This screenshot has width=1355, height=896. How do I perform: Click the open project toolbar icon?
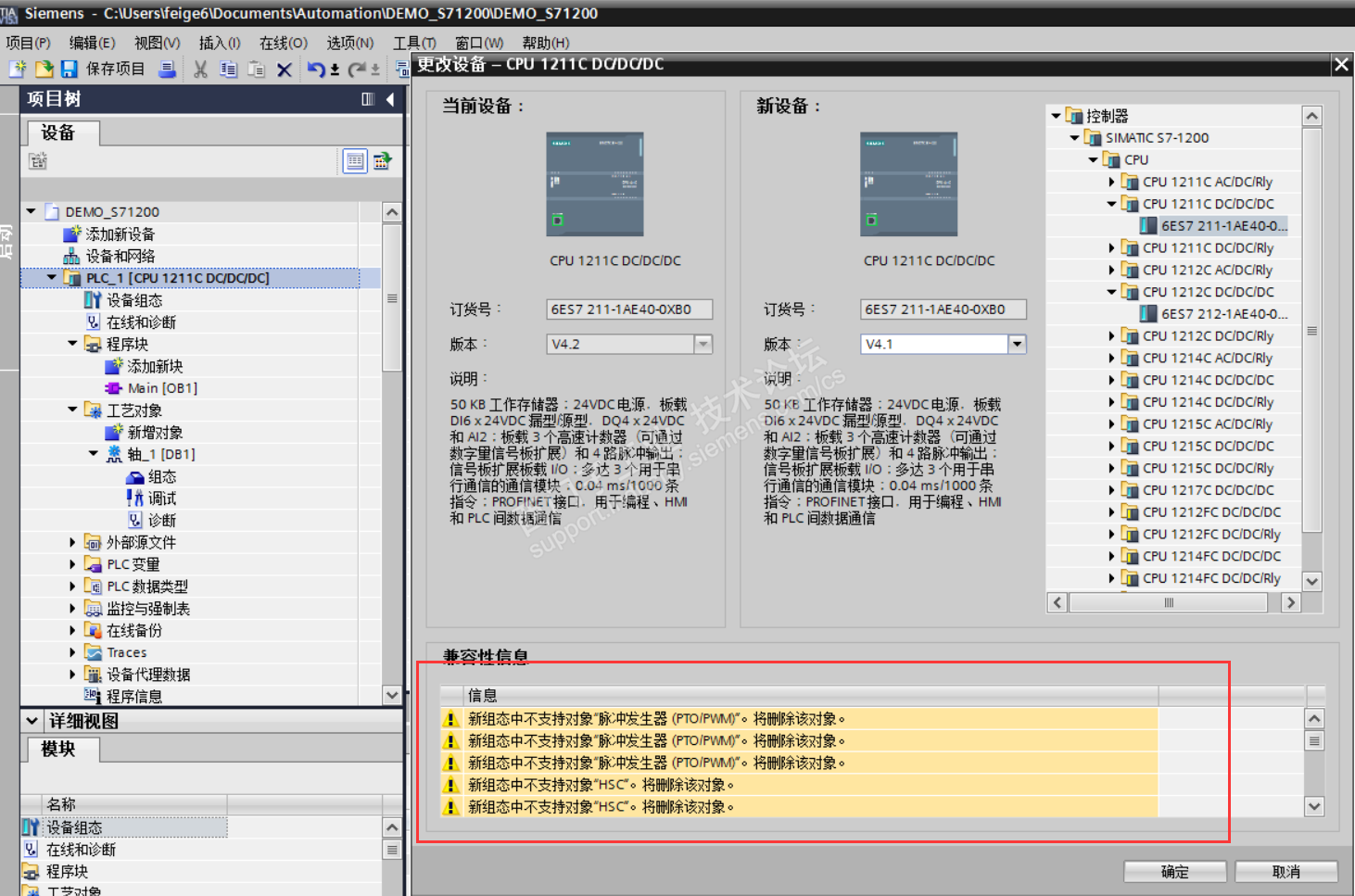[44, 69]
